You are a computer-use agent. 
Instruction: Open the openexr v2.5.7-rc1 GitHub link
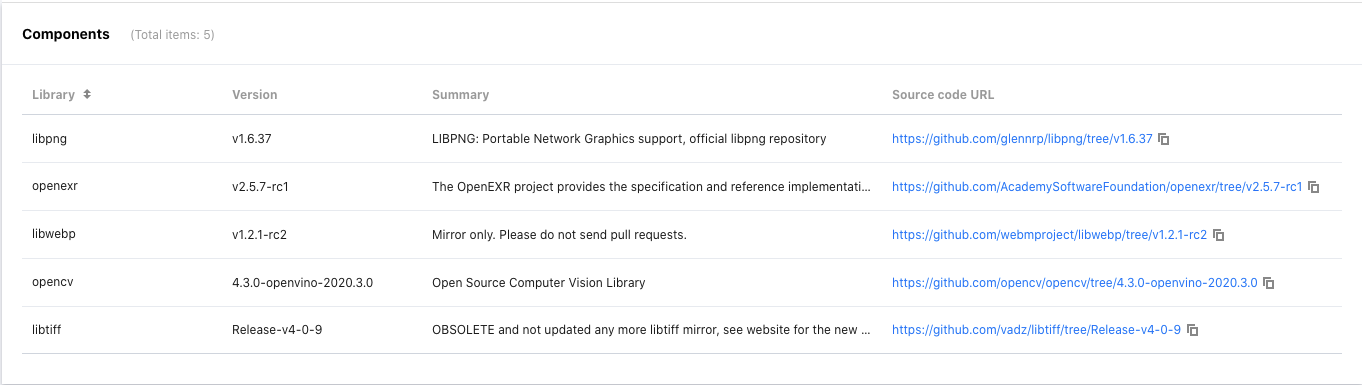1097,187
